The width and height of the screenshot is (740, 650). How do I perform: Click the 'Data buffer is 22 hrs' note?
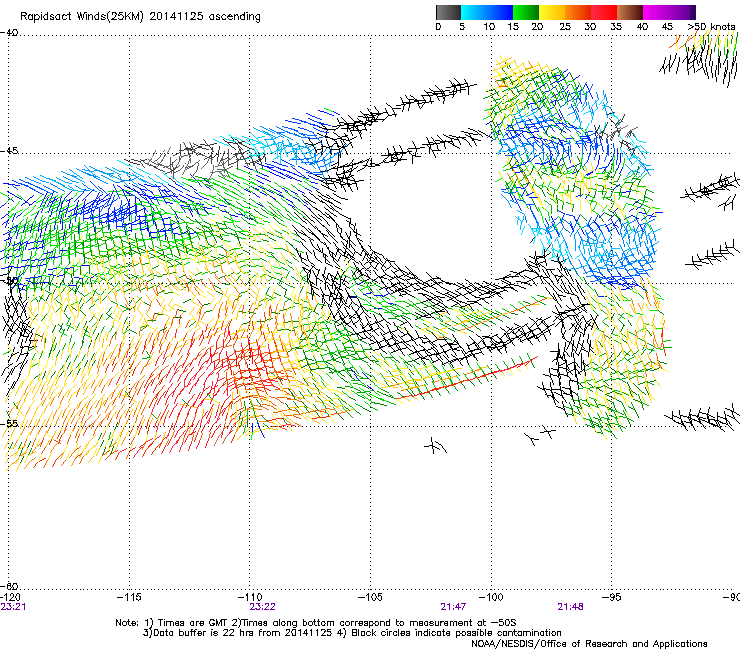coord(352,633)
